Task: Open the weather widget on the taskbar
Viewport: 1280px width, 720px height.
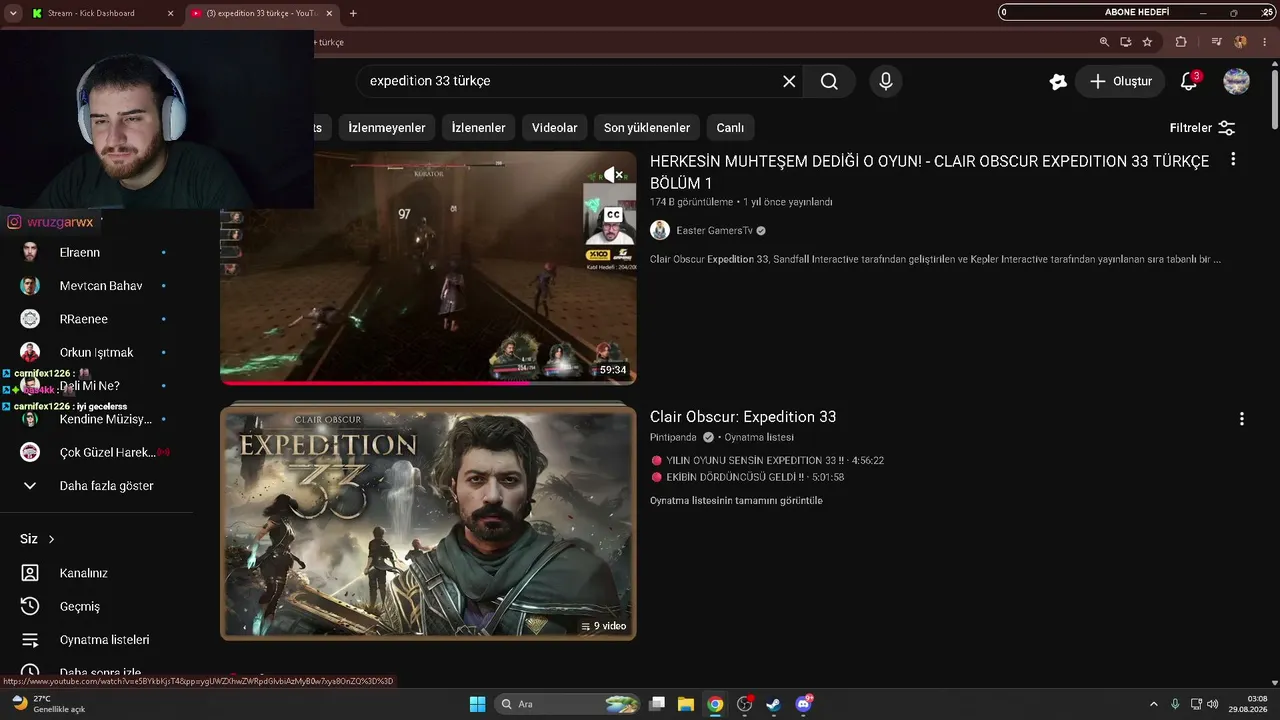Action: (x=47, y=704)
